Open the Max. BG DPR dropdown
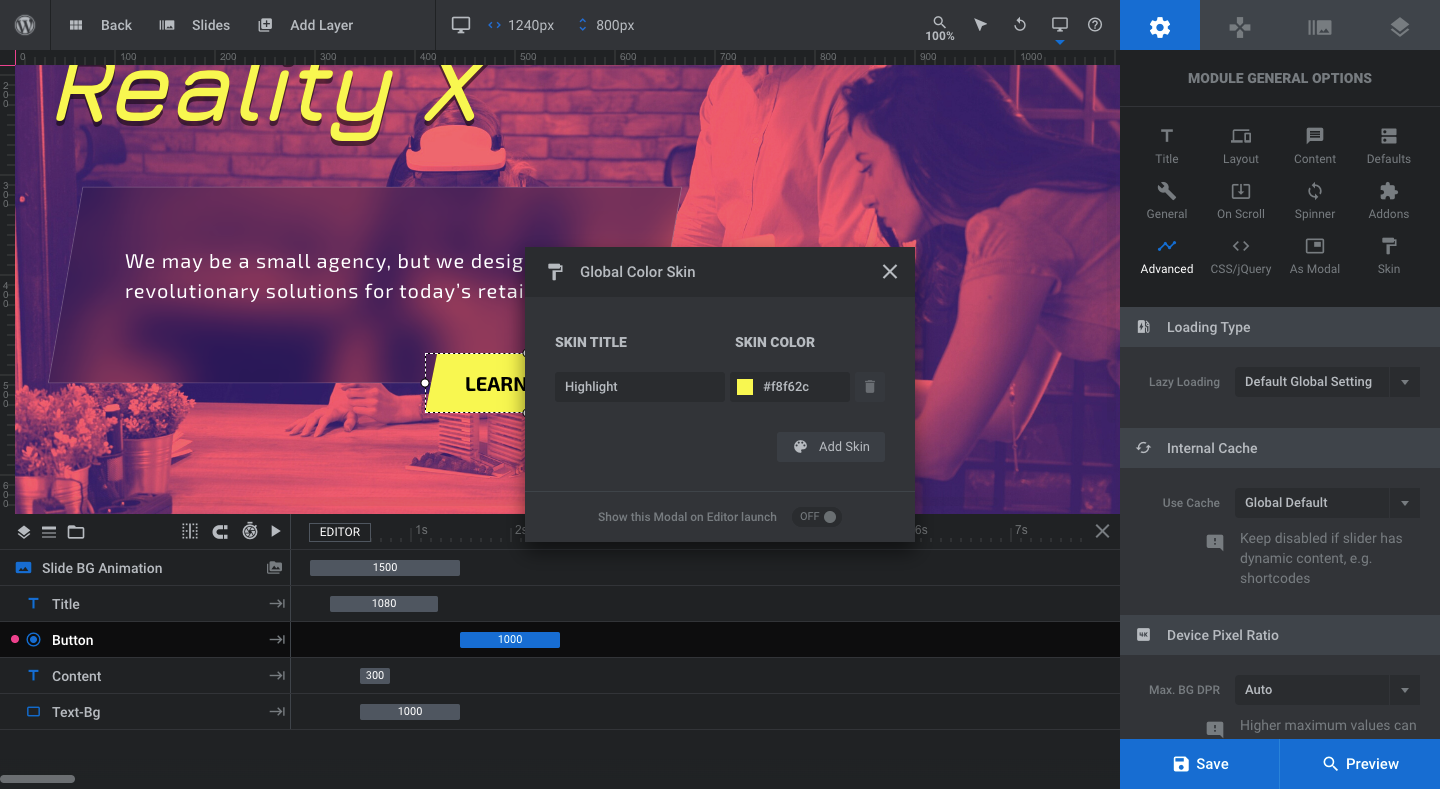 pos(1327,690)
